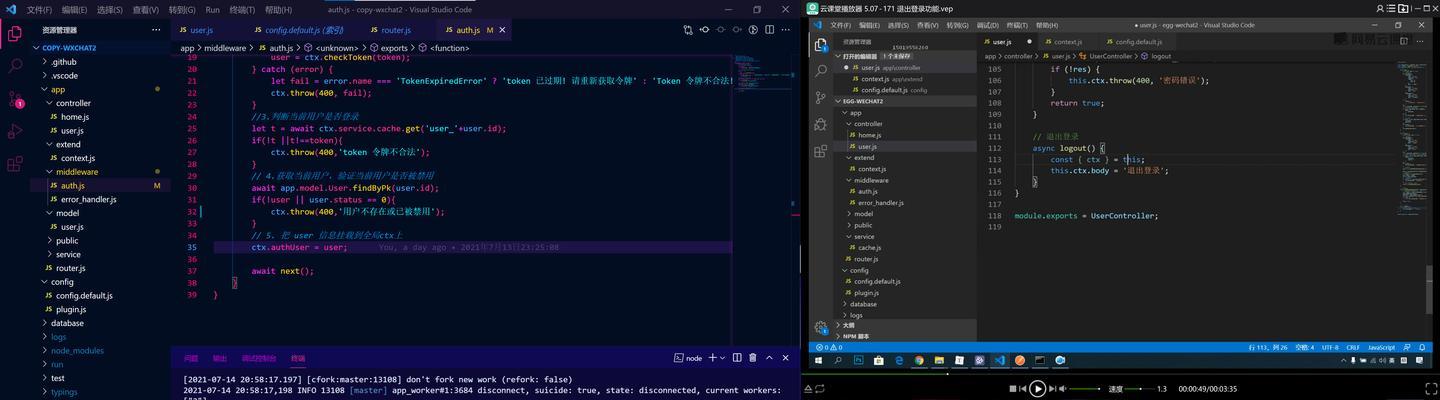Adjust the video player volume slider

tap(1085, 388)
